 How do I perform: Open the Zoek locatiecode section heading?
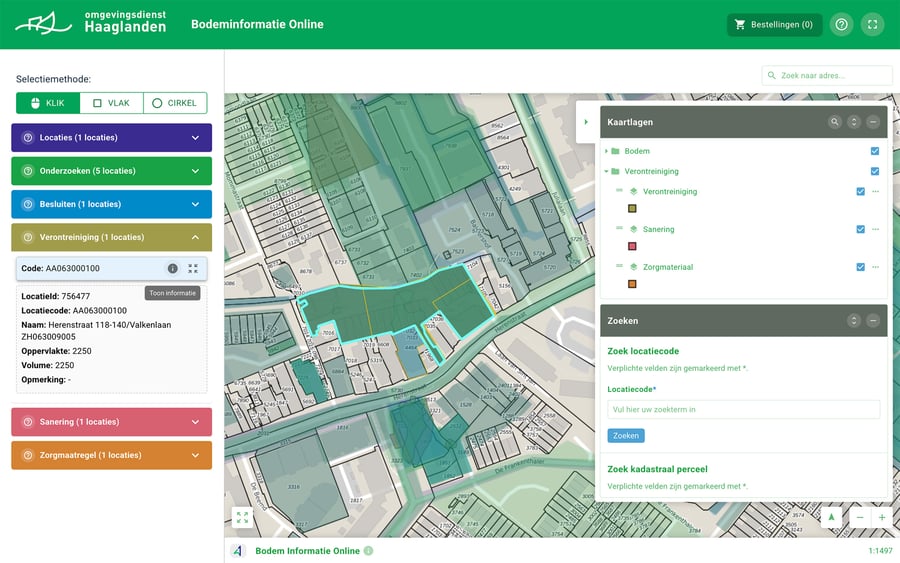643,351
